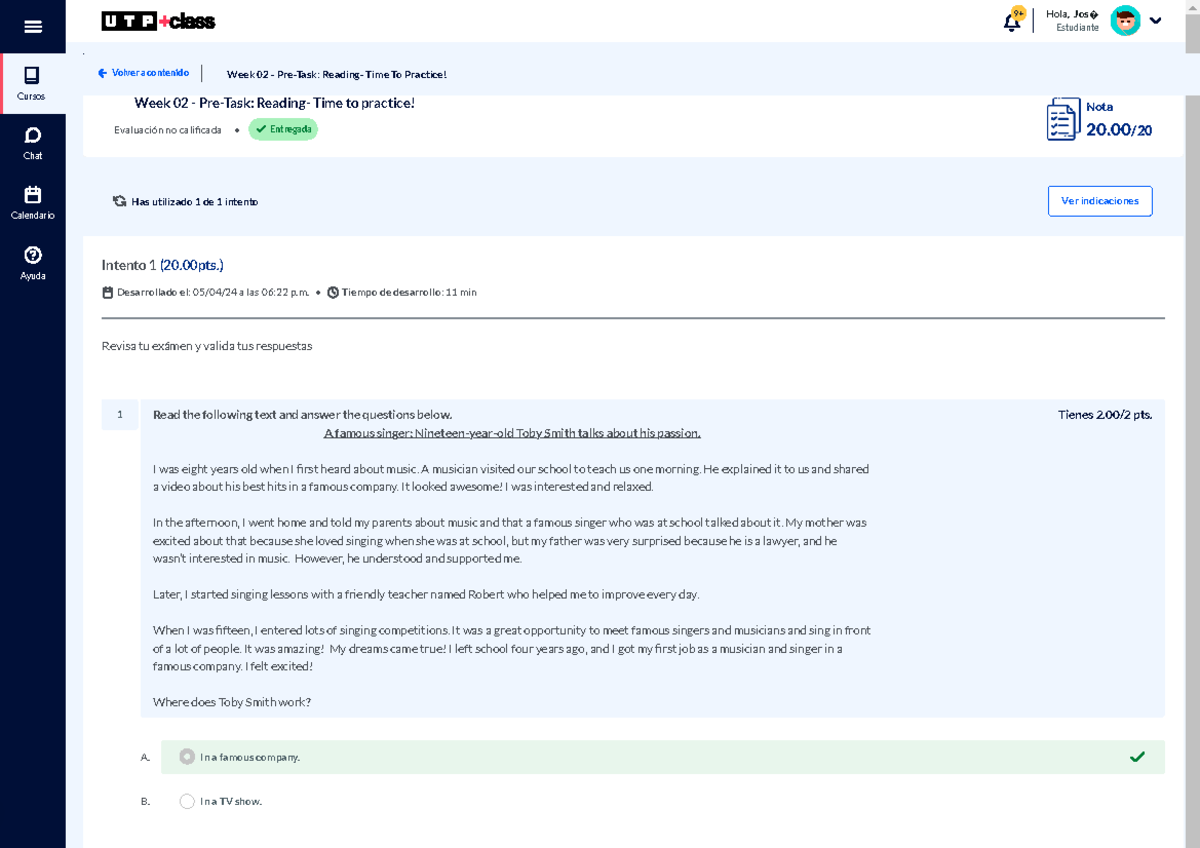Expand the user account dropdown arrow
Viewport: 1200px width, 848px height.
point(1156,21)
